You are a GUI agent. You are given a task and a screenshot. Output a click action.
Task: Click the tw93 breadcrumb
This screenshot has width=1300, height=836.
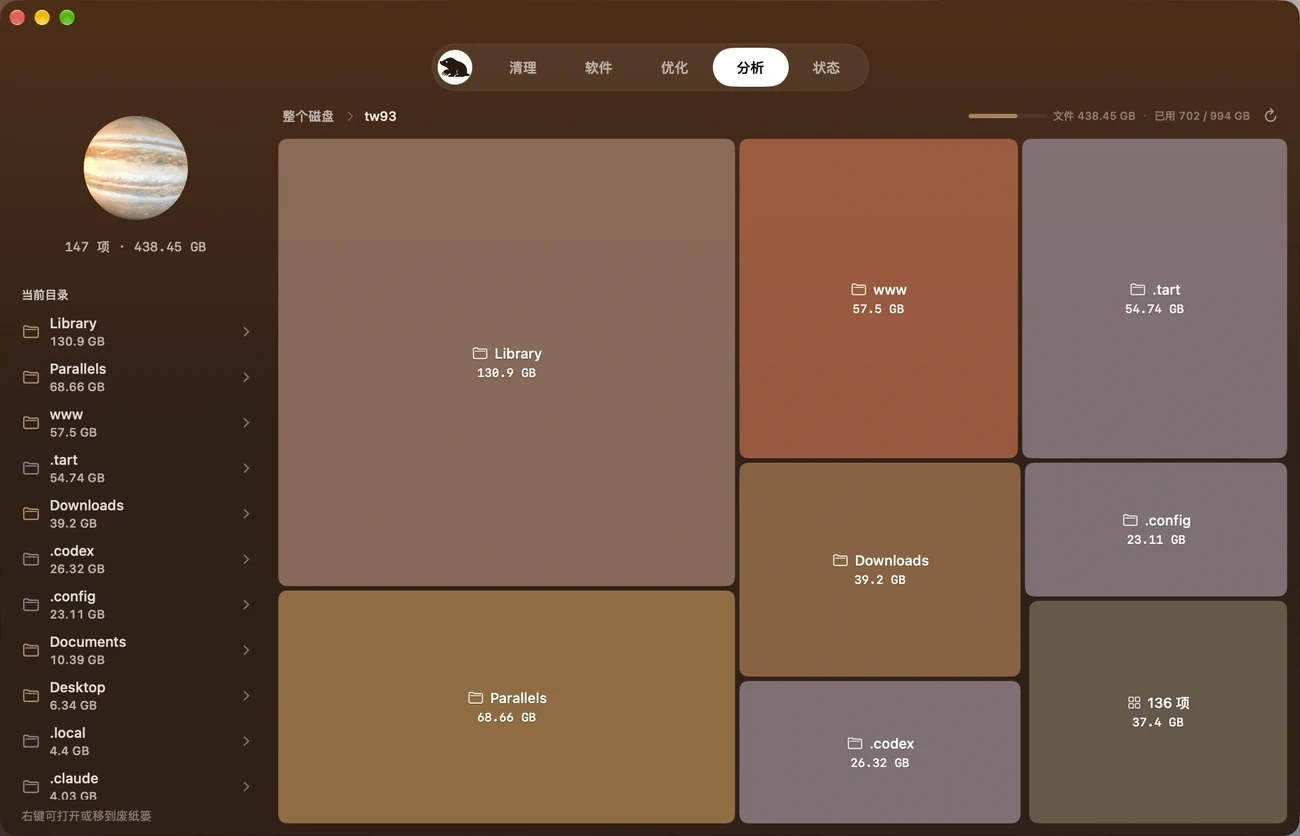(380, 116)
